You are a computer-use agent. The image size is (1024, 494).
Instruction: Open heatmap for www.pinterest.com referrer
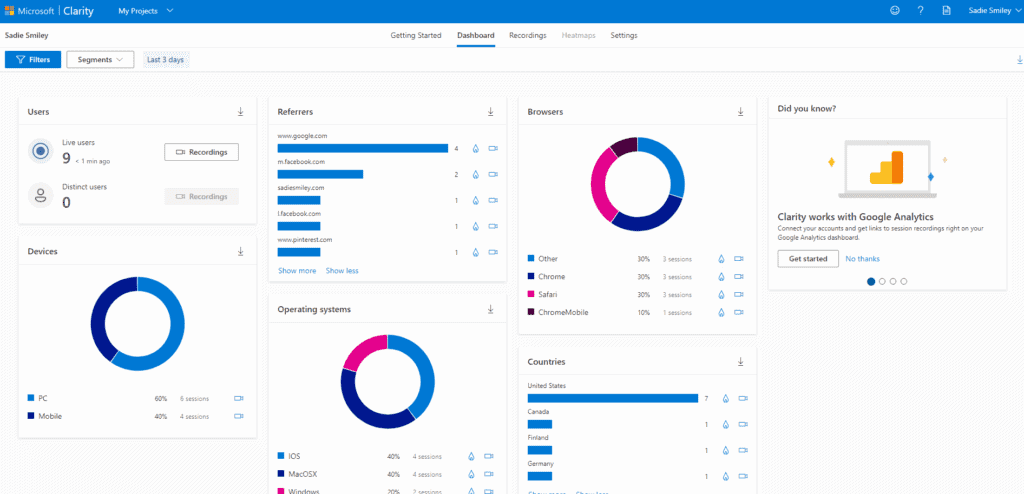(x=475, y=252)
